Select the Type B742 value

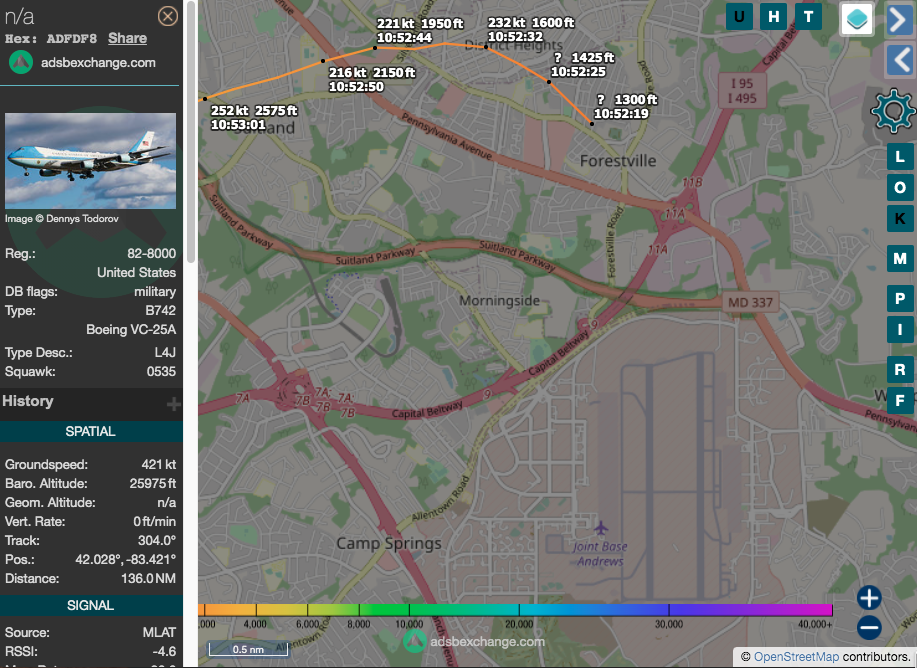pyautogui.click(x=161, y=311)
